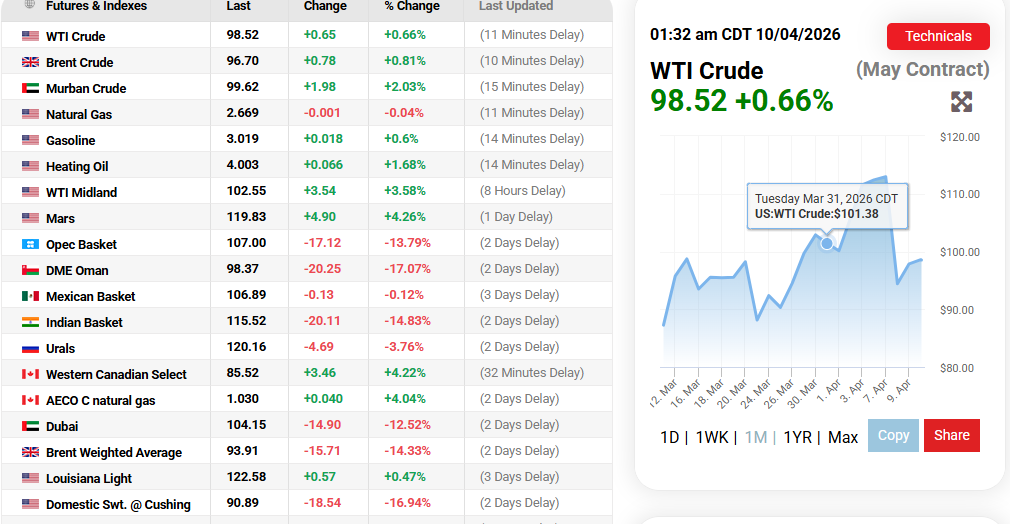Click the US flag icon beside WTI Crude
Screen dimensions: 1010x524
[30, 36]
